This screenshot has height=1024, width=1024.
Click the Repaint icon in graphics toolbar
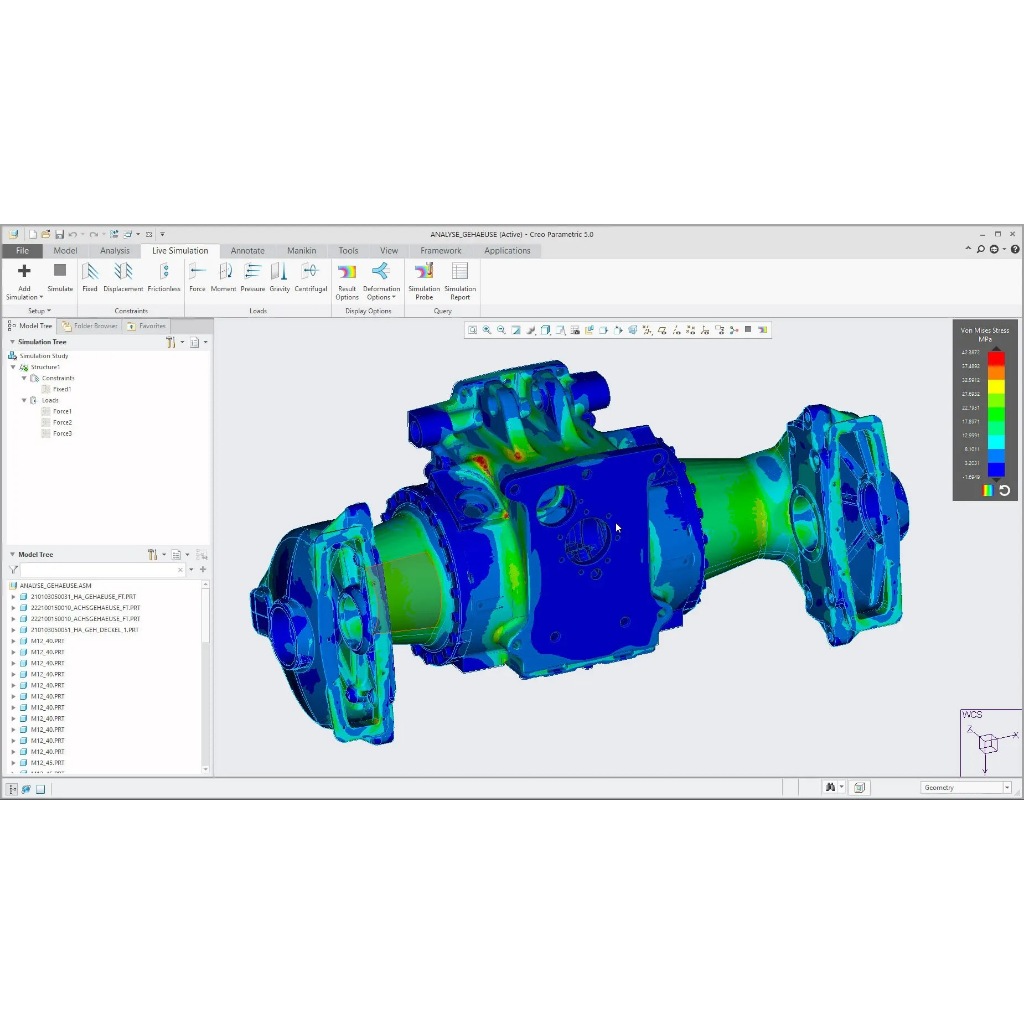coord(516,330)
